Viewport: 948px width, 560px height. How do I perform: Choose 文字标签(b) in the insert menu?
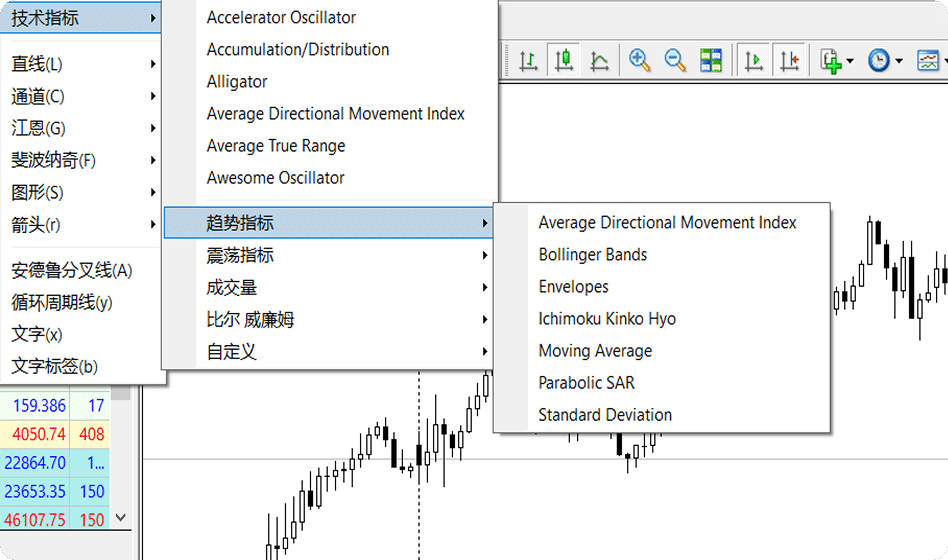click(x=55, y=366)
